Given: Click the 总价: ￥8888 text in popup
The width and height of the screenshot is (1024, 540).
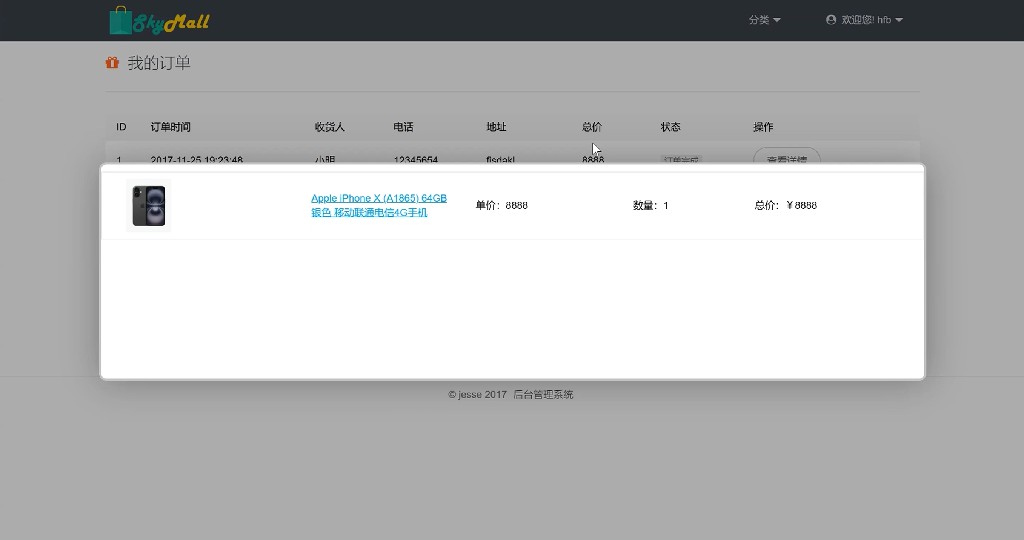Looking at the screenshot, I should (x=785, y=205).
